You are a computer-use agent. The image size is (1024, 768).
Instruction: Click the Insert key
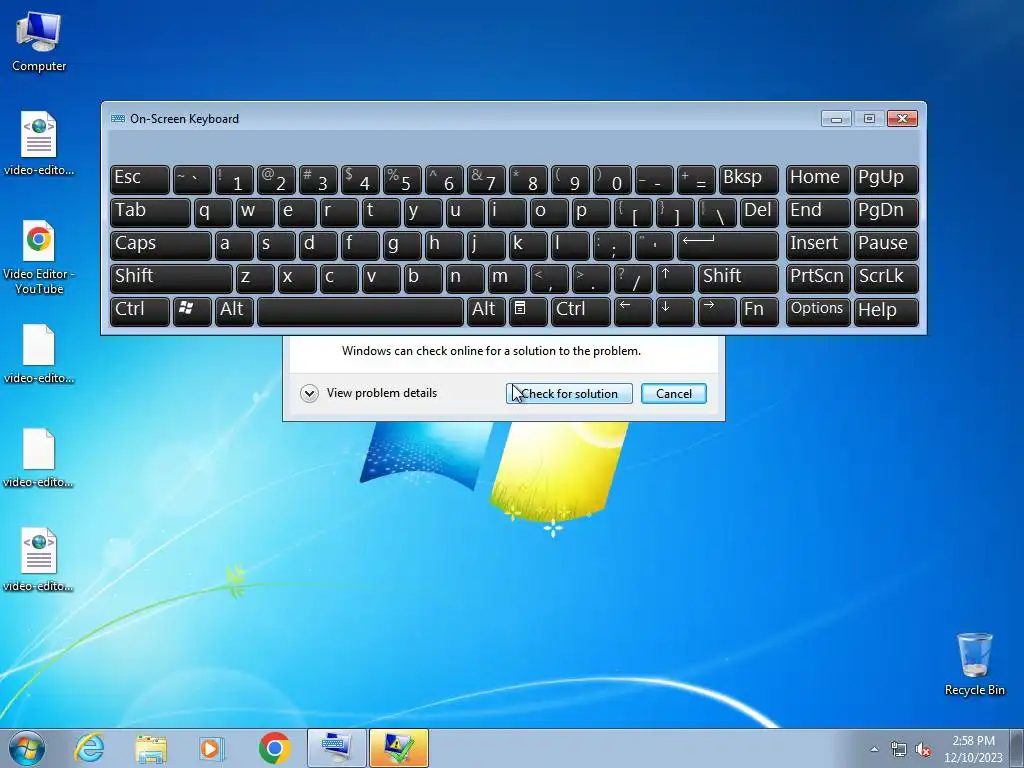(818, 245)
